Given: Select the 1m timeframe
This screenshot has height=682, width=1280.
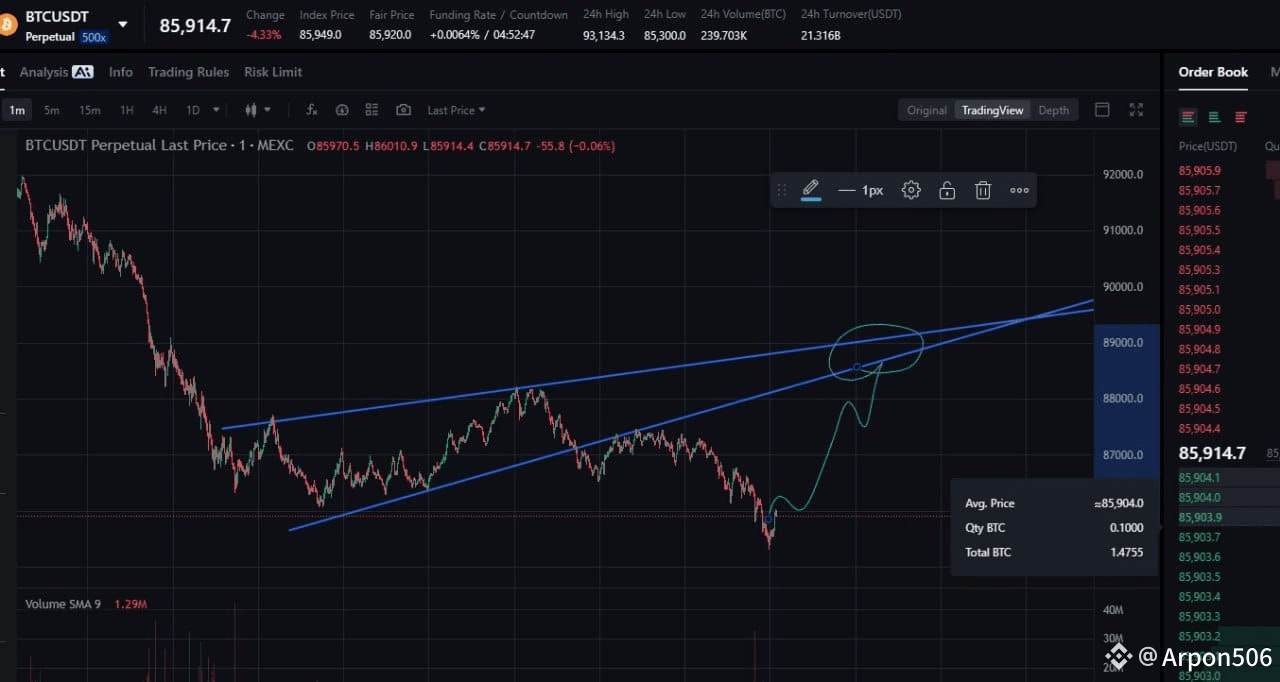Looking at the screenshot, I should click(17, 110).
